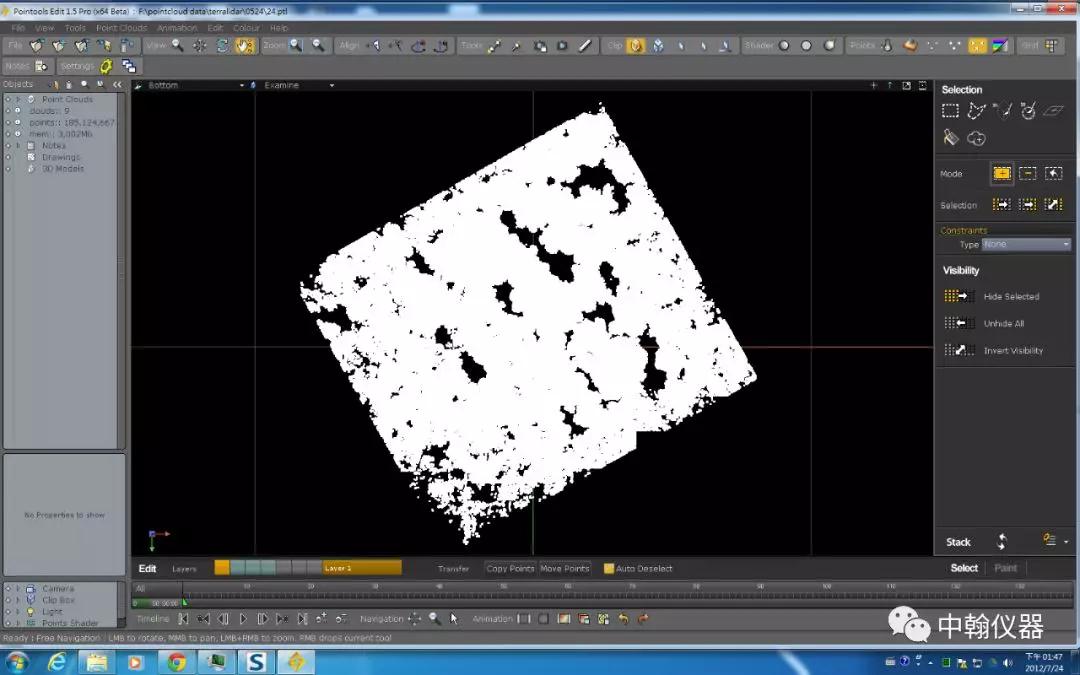Viewport: 1080px width, 675px height.
Task: Click the Unhide All icon
Action: pos(958,324)
